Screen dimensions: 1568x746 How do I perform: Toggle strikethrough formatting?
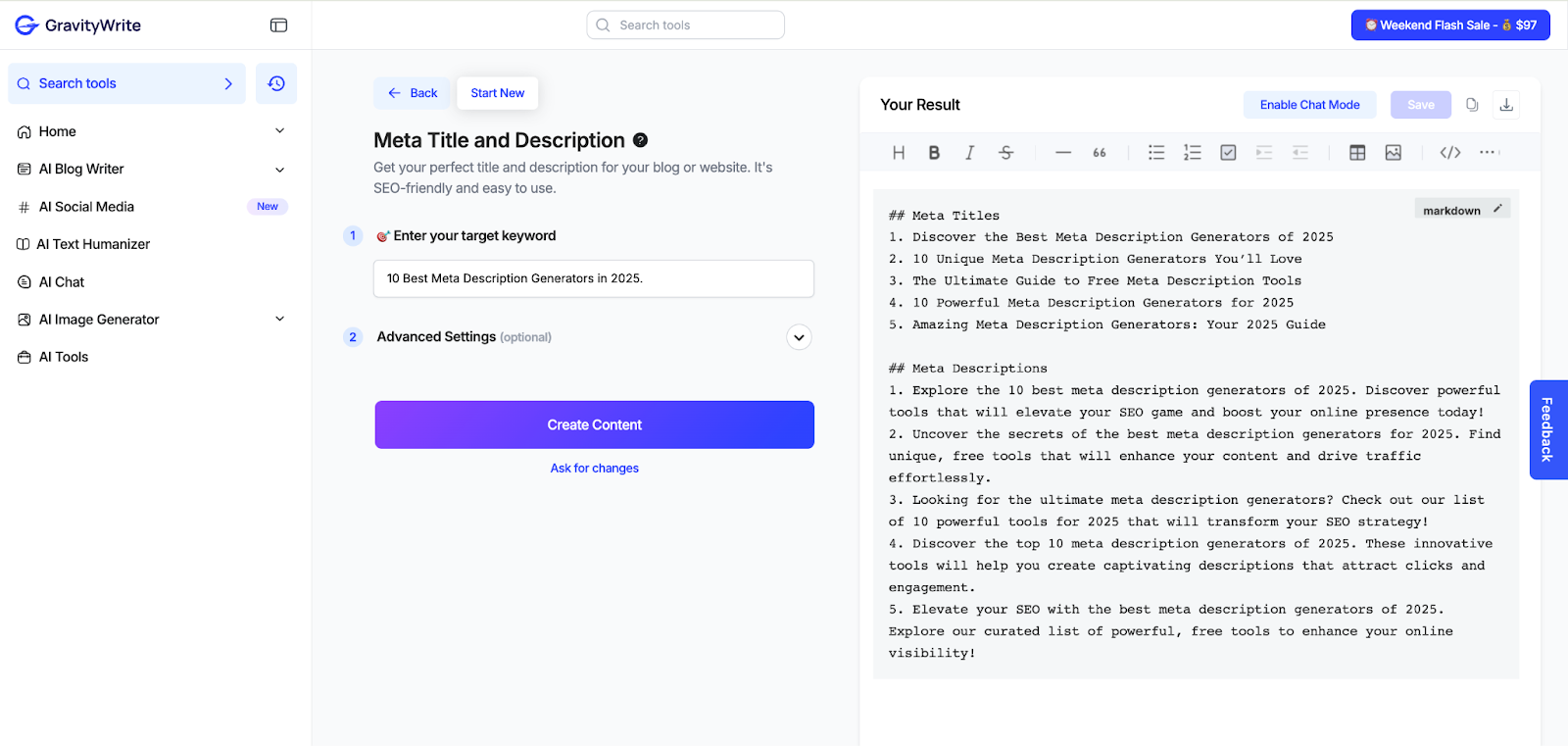tap(1005, 153)
